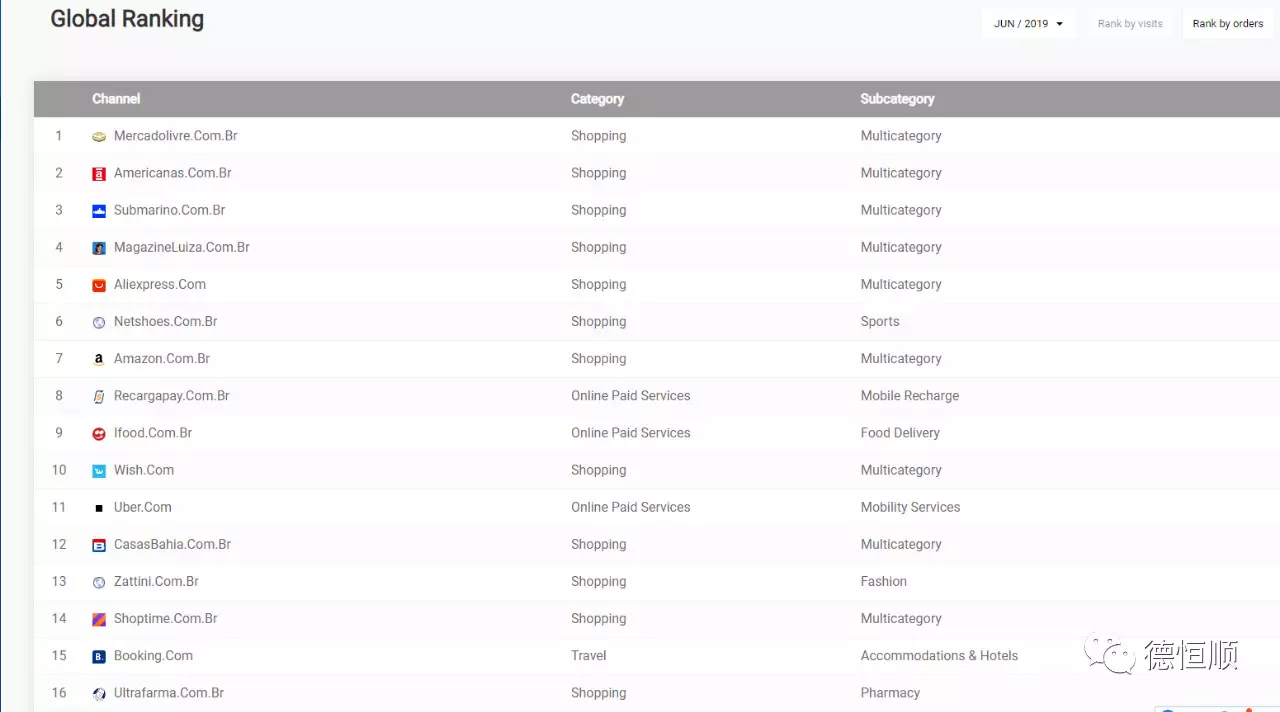This screenshot has height=712, width=1280.
Task: Click Travel category in Booking.Com row
Action: click(x=589, y=655)
